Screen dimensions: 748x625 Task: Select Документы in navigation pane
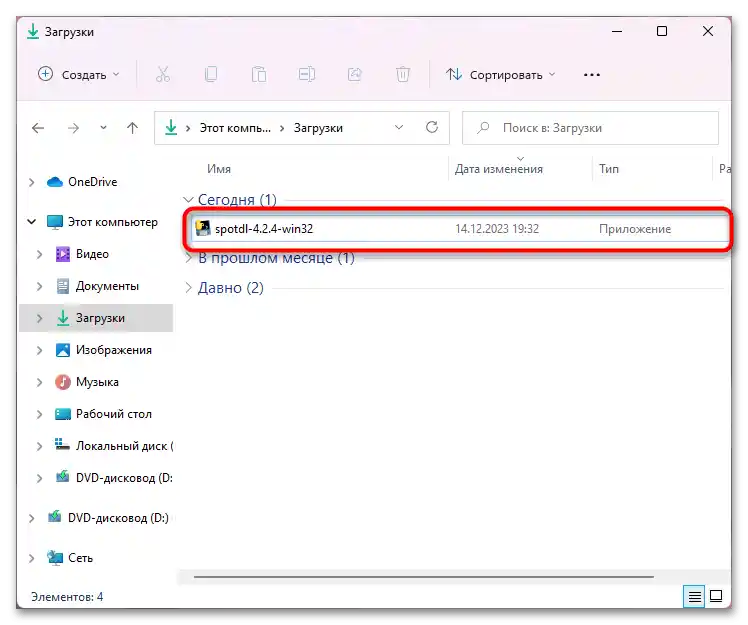tap(107, 286)
